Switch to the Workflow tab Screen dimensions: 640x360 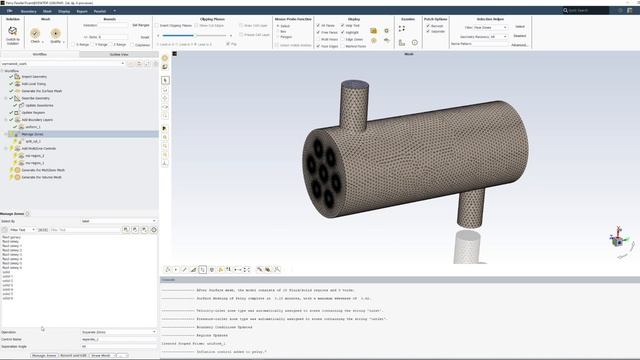click(x=40, y=54)
